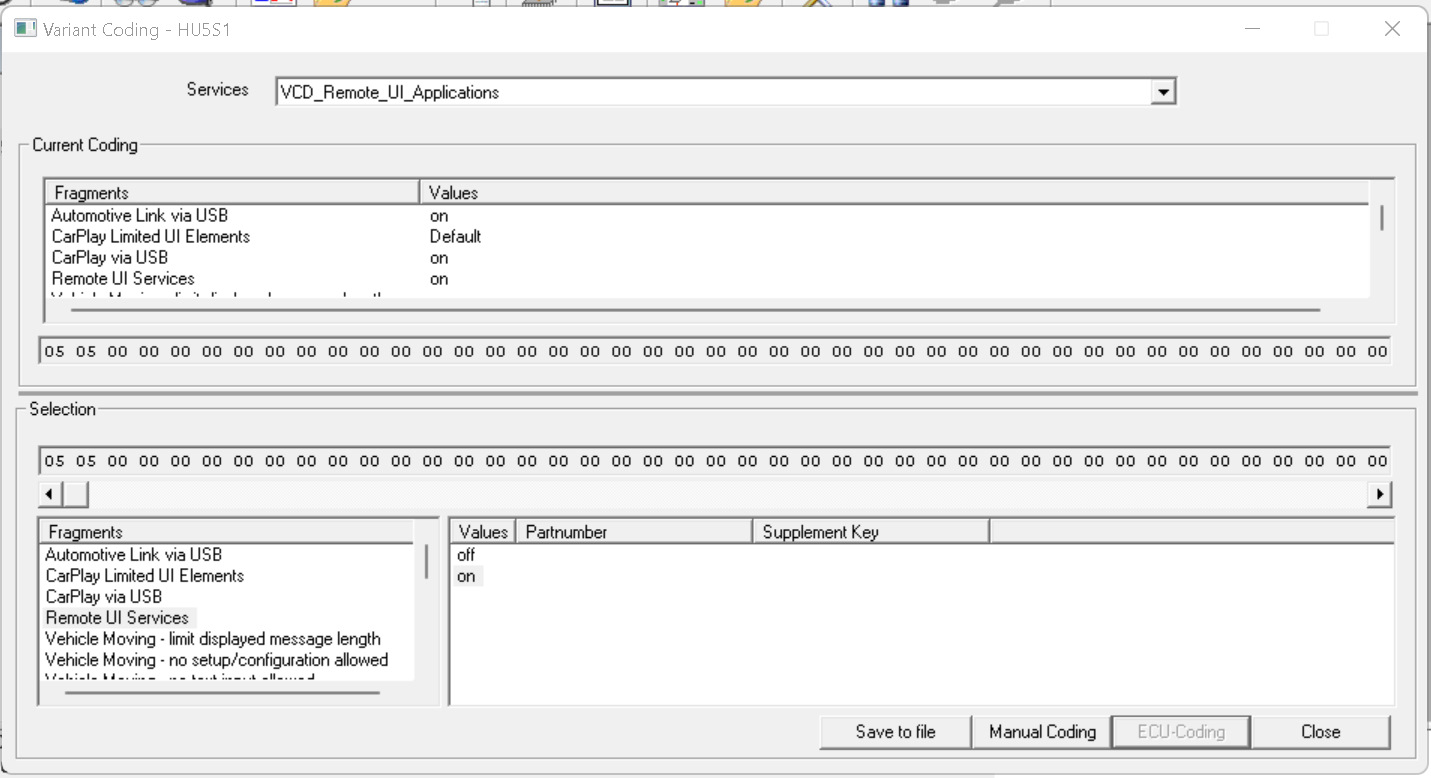The image size is (1431, 778).
Task: Click the Variant Coding window title icon
Action: click(x=25, y=28)
